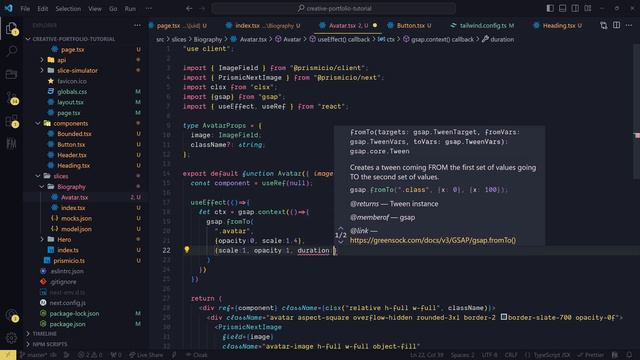Click the open changes icon in editor toolbar
Image resolution: width=640 pixels, height=360 pixels.
[604, 25]
